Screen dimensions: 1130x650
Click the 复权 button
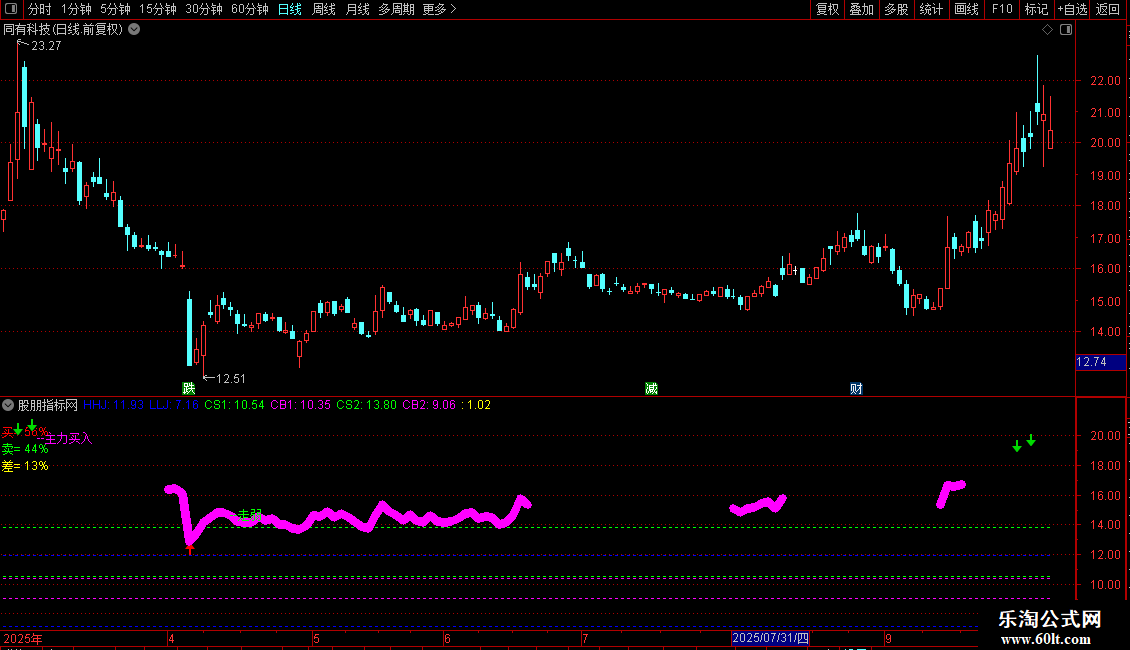pos(827,9)
